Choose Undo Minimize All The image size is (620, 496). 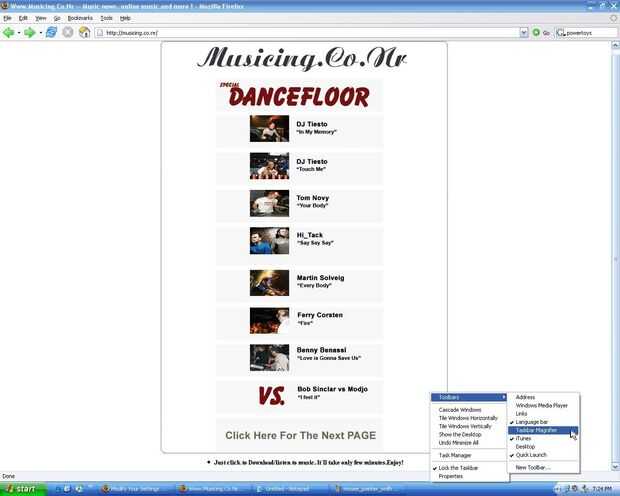click(469, 443)
